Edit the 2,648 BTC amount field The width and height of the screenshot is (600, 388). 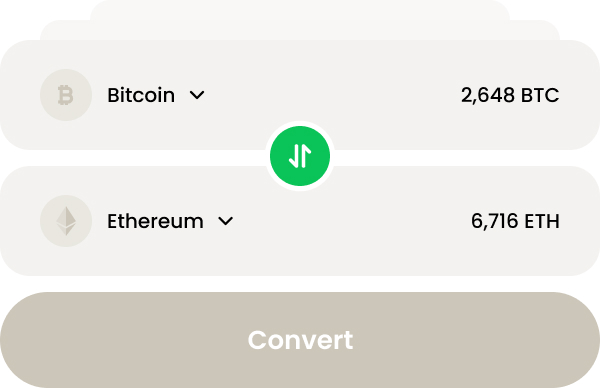pos(510,95)
